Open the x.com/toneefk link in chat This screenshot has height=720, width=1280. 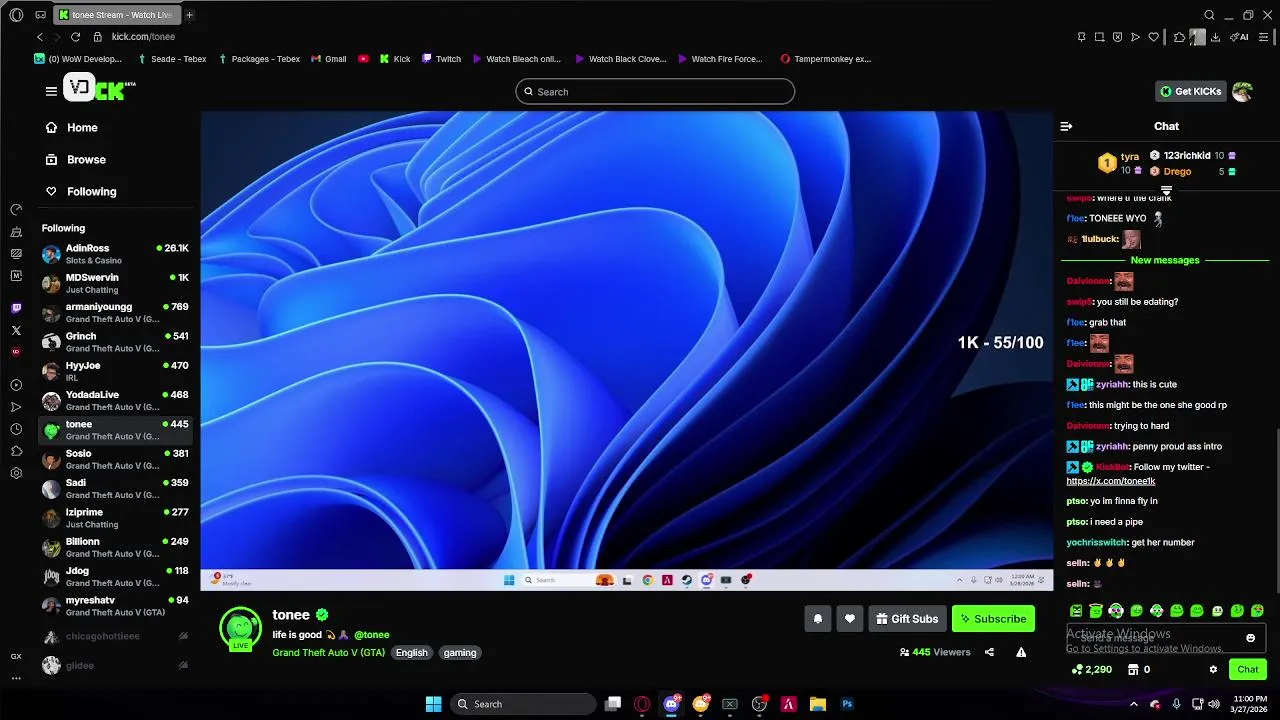1111,481
